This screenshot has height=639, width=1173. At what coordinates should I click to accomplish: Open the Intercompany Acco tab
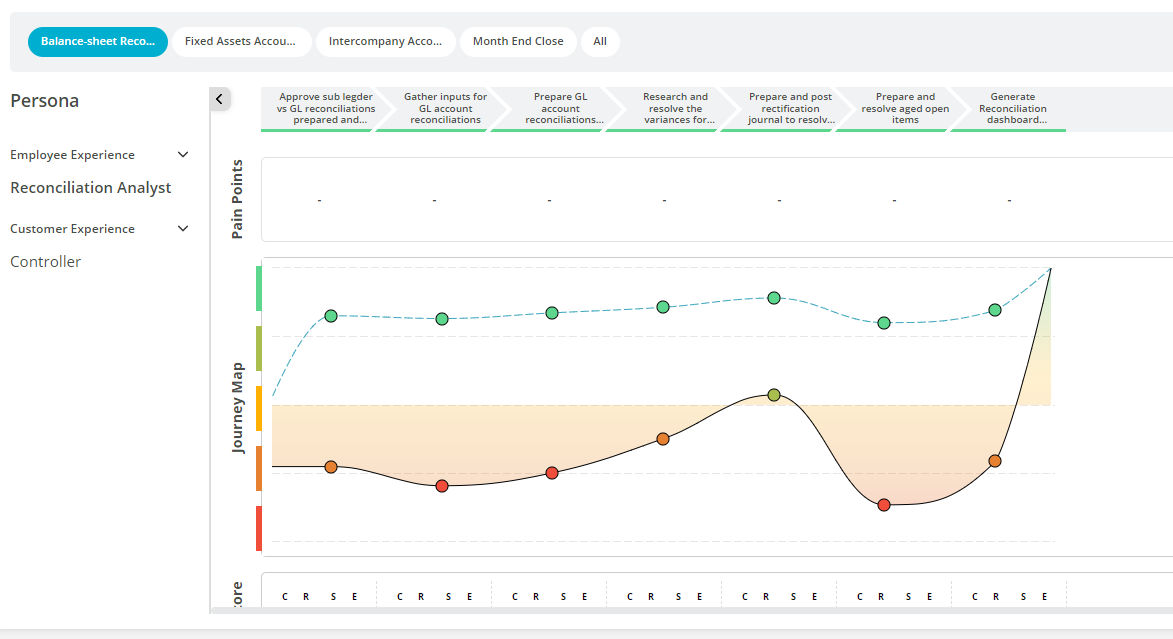385,42
